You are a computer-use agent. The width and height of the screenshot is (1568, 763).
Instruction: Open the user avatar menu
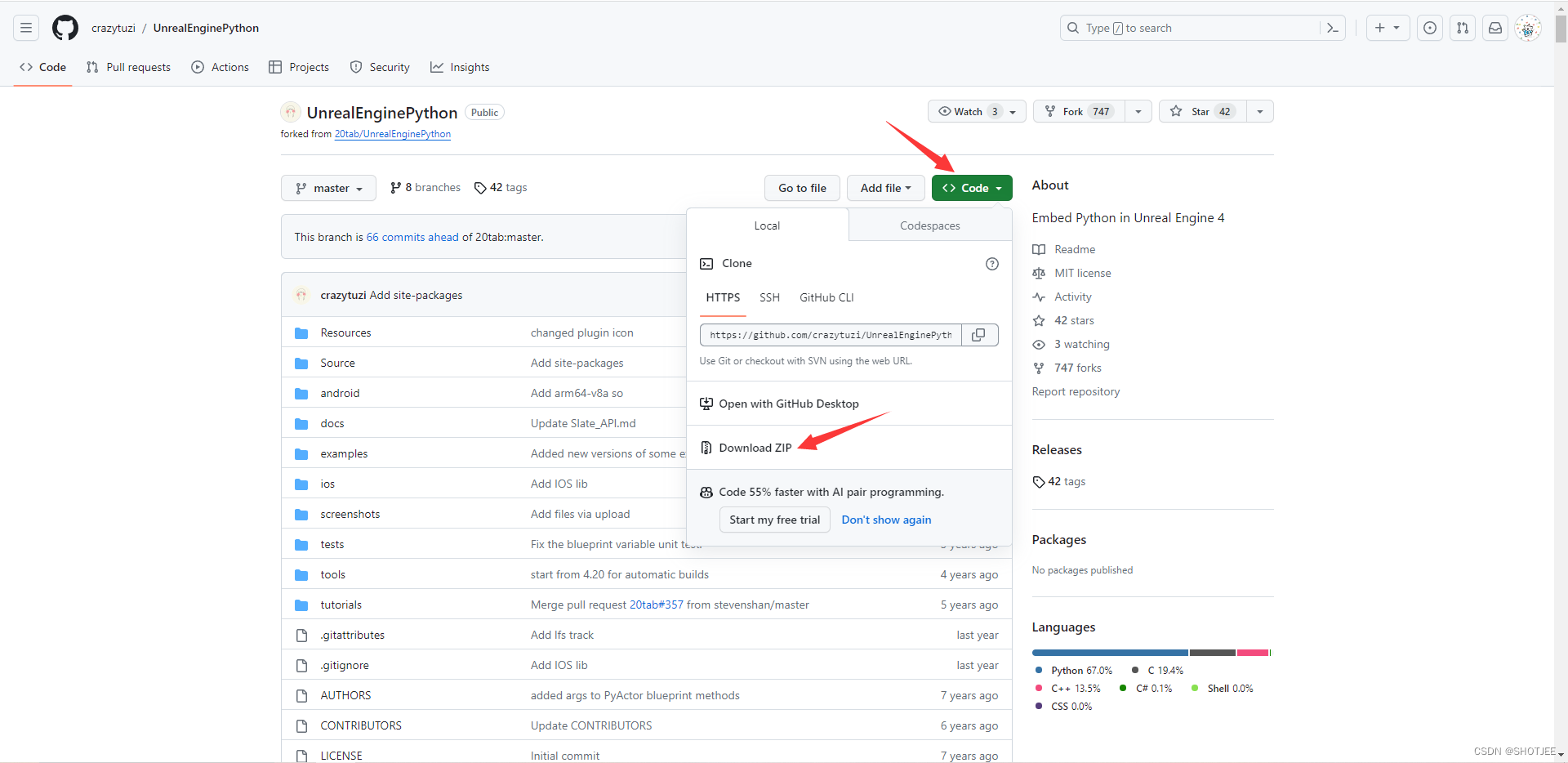pyautogui.click(x=1528, y=28)
